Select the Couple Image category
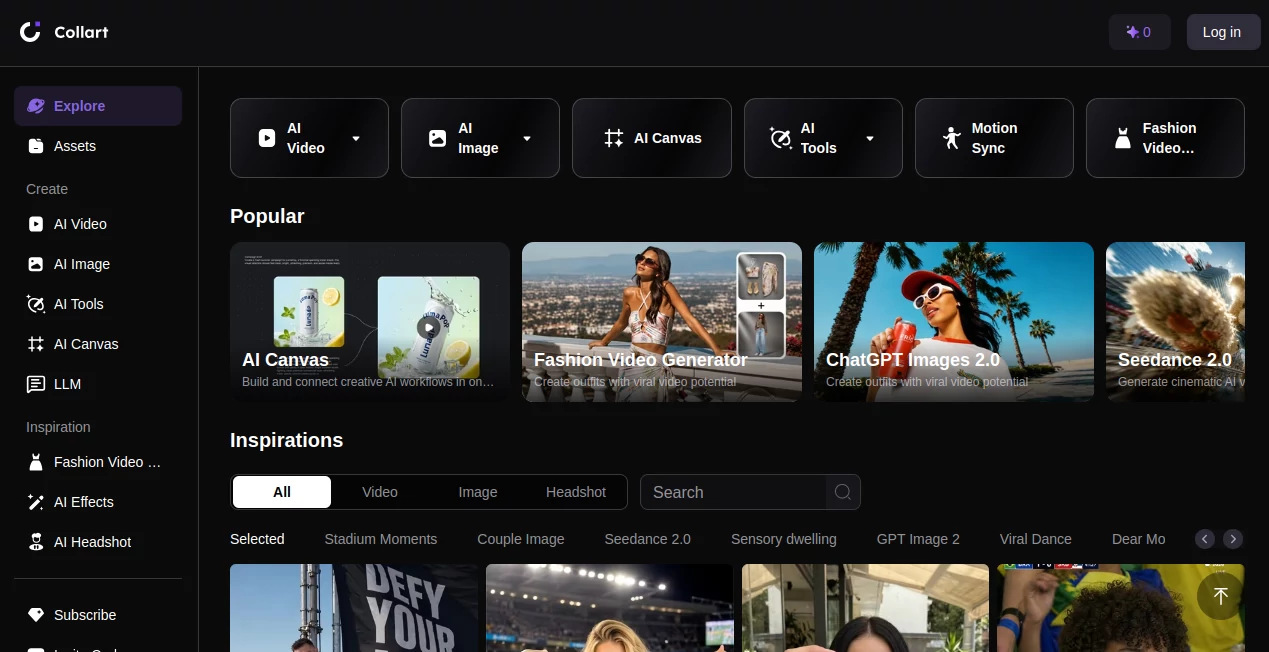1269x652 pixels. (521, 539)
